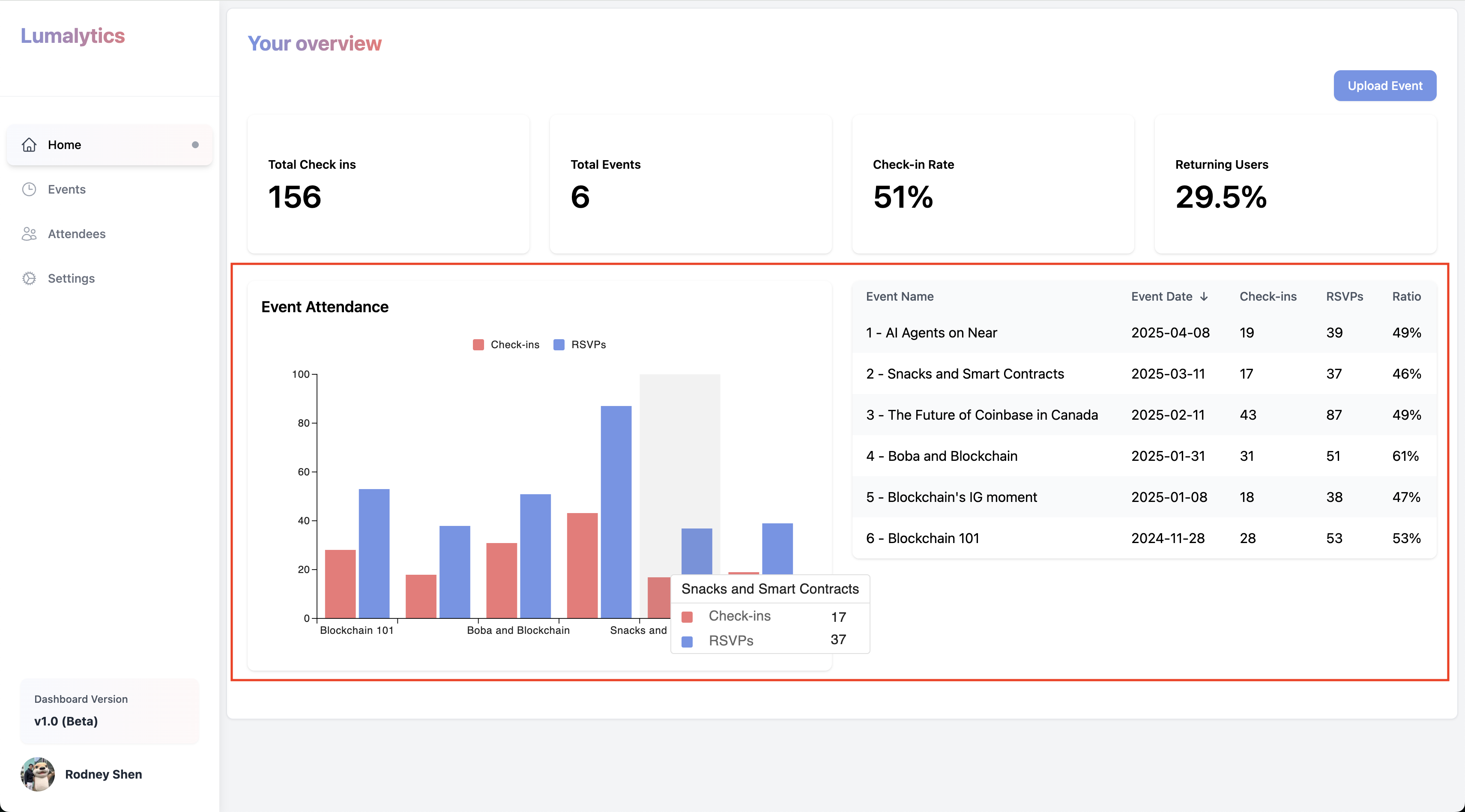Click the Total Check ins card
This screenshot has width=1465, height=812.
(x=388, y=184)
